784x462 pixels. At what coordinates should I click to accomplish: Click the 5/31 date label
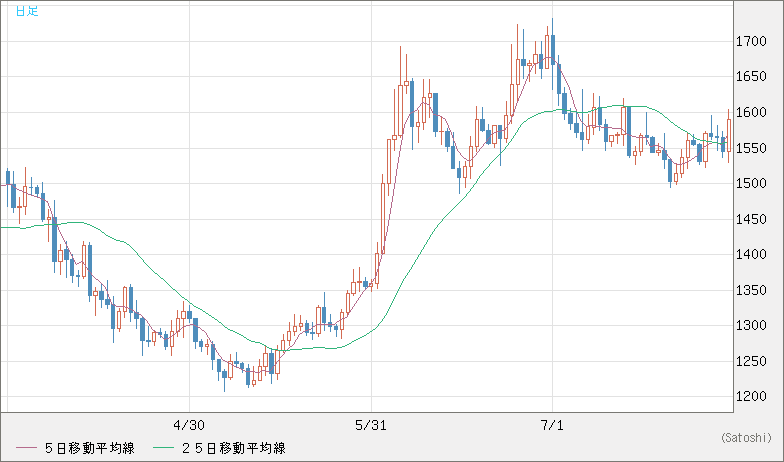click(371, 426)
